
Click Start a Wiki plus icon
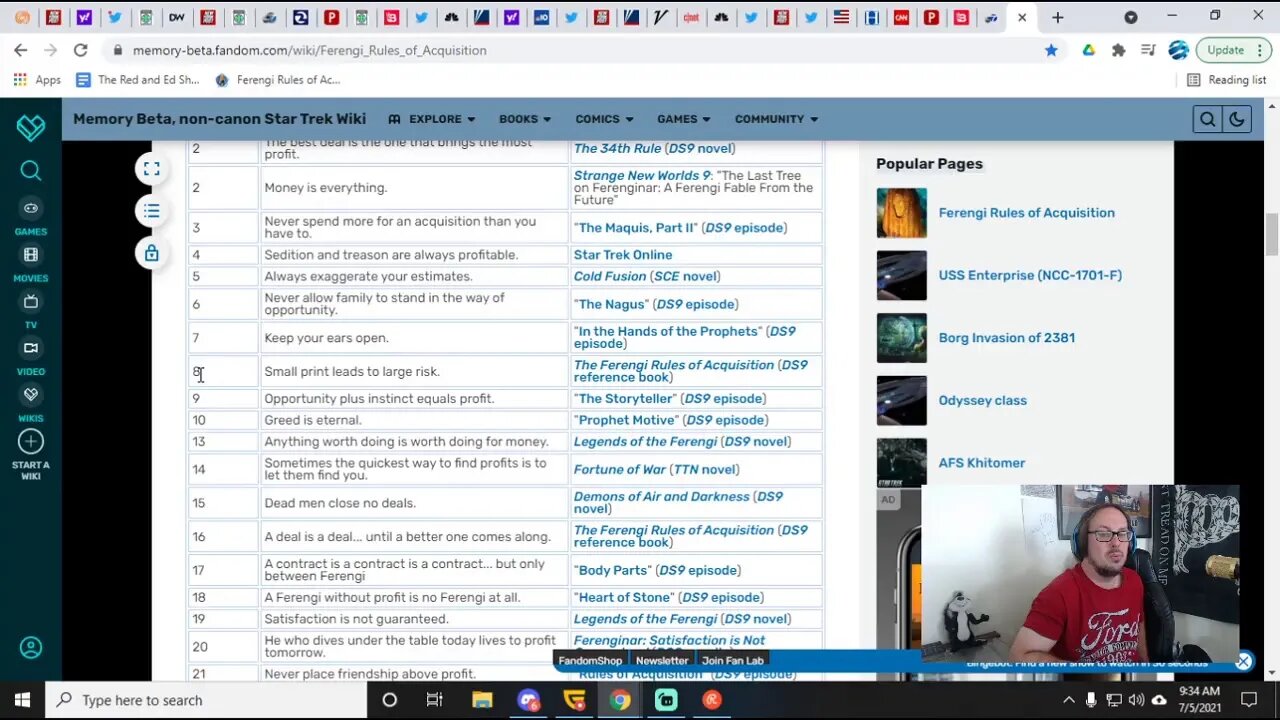pyautogui.click(x=31, y=441)
